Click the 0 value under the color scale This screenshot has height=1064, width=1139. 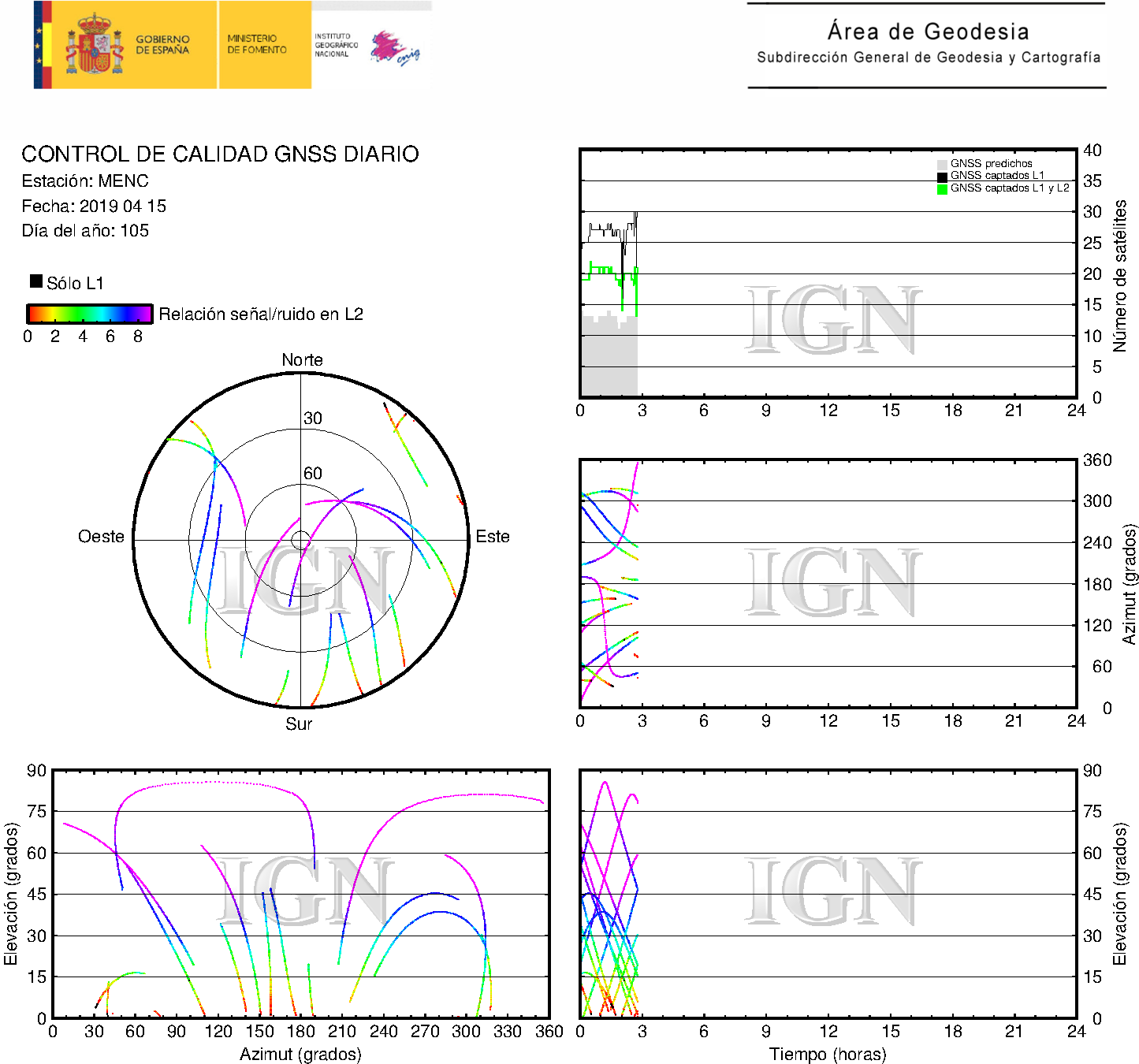(28, 337)
